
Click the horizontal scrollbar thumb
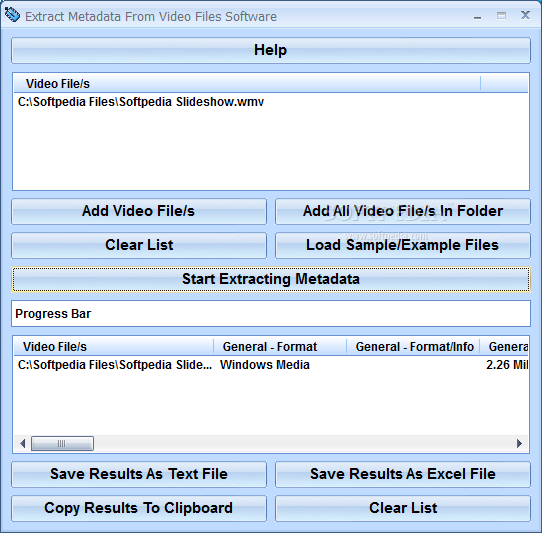point(62,443)
